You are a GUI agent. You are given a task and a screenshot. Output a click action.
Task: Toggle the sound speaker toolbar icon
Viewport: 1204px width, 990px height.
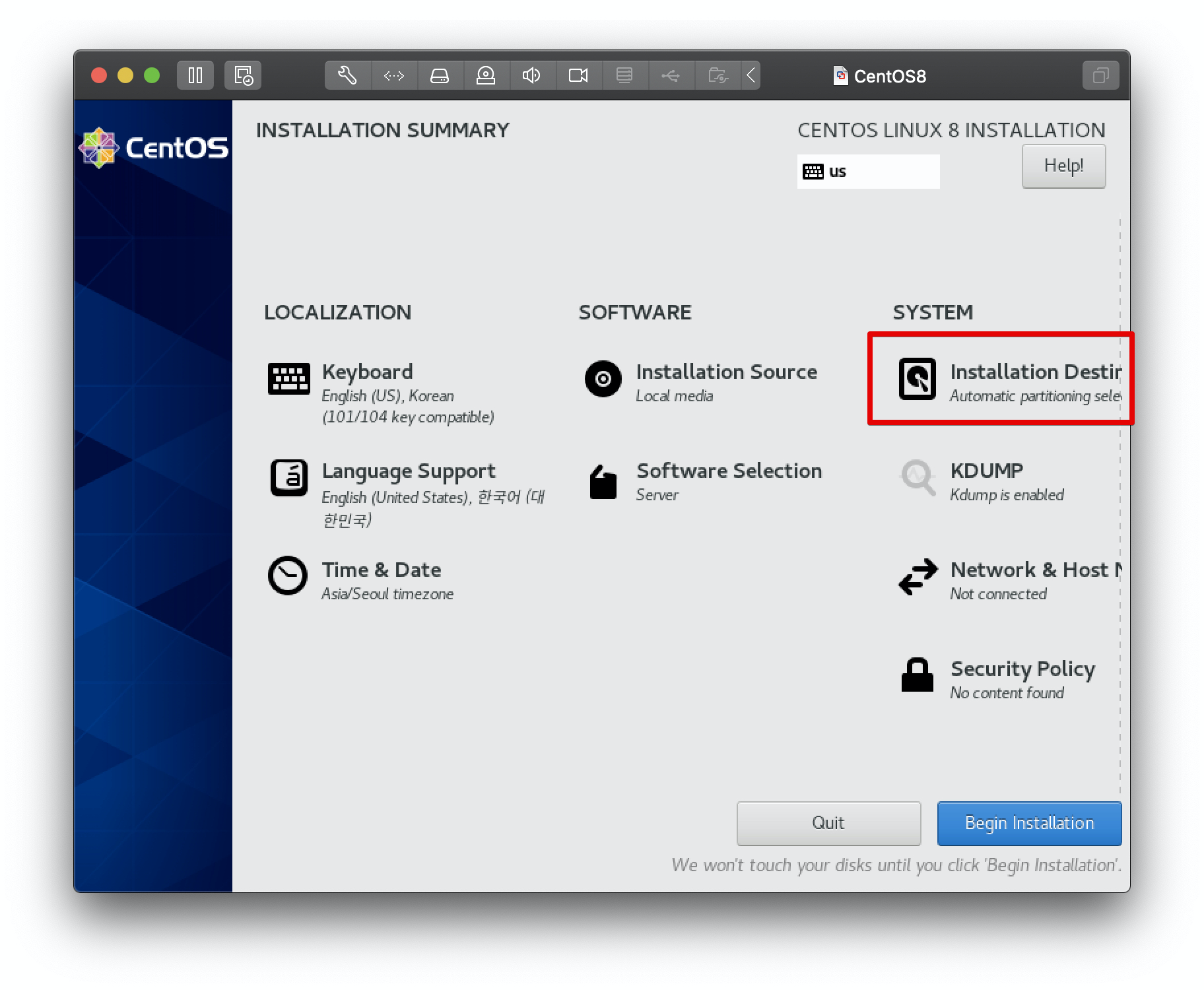pyautogui.click(x=532, y=75)
